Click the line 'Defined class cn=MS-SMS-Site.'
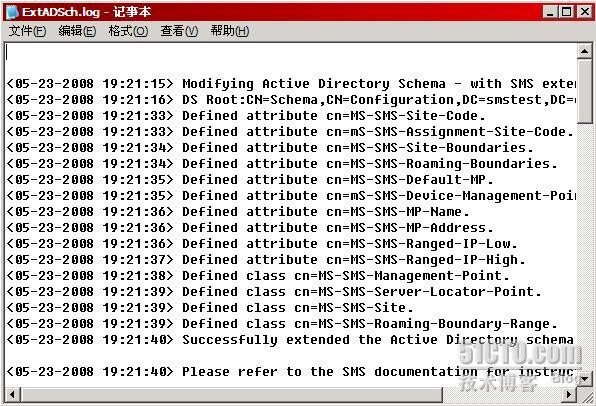 tap(210, 307)
